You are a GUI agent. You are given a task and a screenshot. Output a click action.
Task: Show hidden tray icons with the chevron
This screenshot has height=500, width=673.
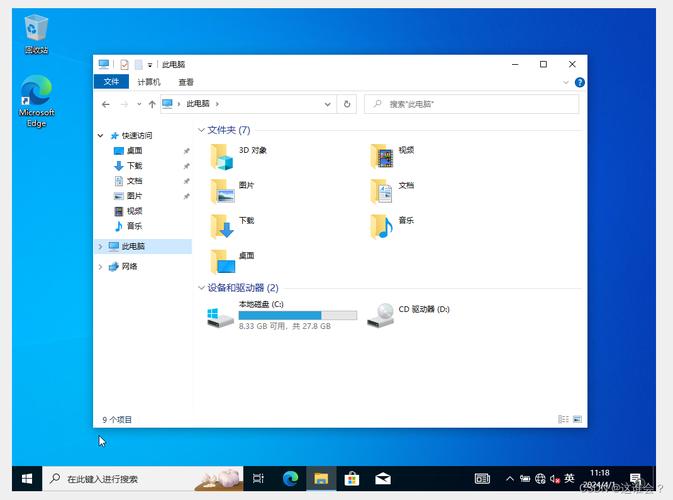pyautogui.click(x=509, y=479)
